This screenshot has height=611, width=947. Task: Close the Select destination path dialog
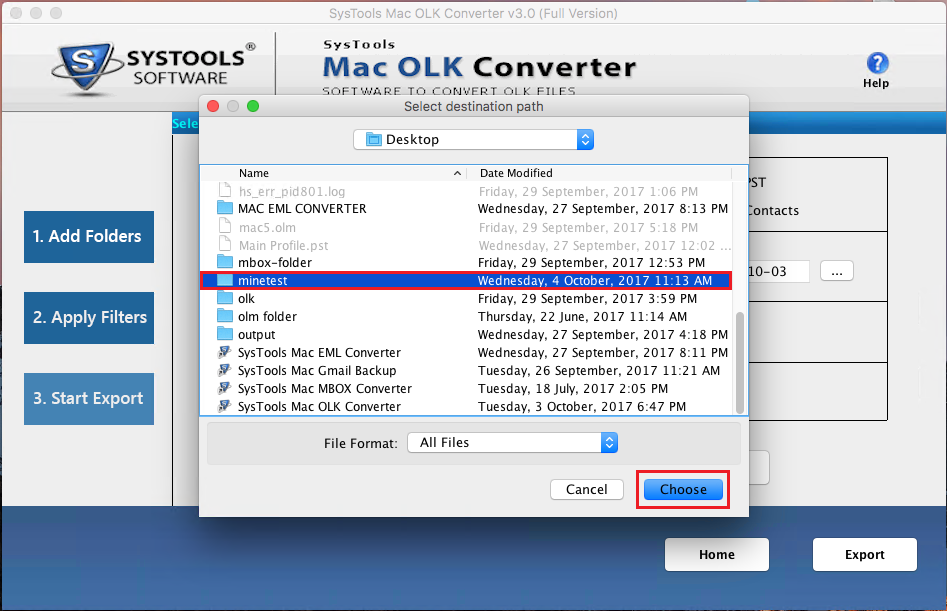[x=213, y=106]
